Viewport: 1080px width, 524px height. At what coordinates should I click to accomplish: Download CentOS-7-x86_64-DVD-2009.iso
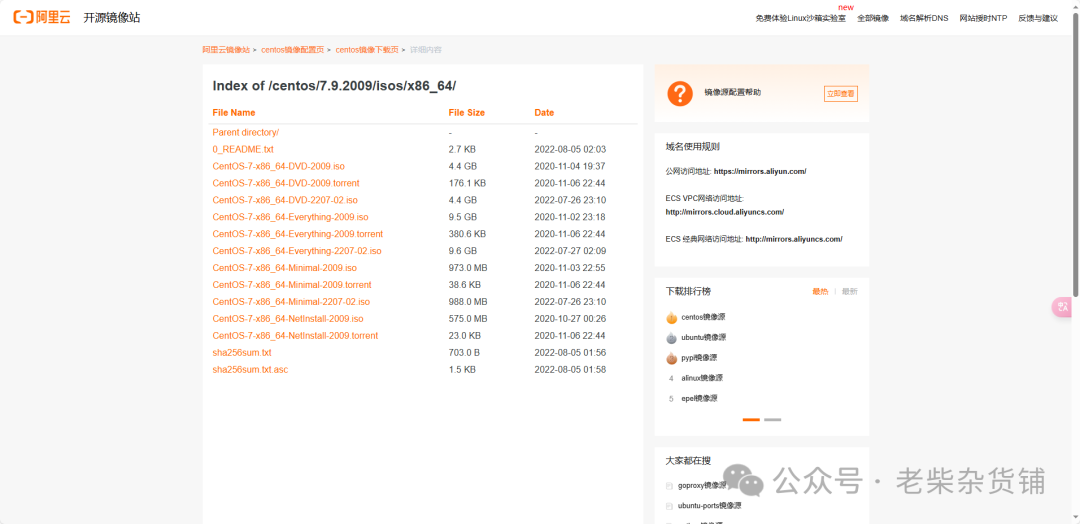point(278,166)
